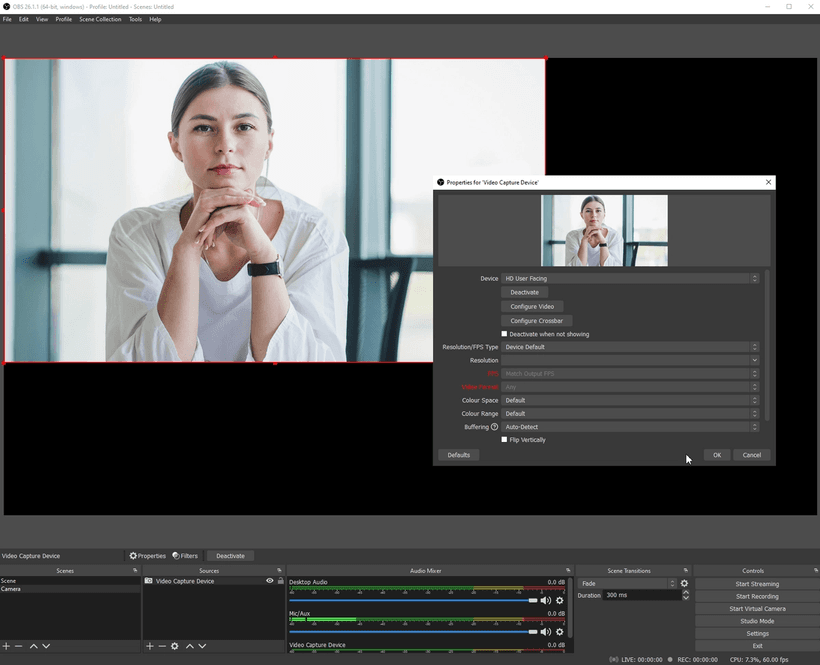
Task: Open the Device dropdown showing HD User Facing
Action: [630, 278]
